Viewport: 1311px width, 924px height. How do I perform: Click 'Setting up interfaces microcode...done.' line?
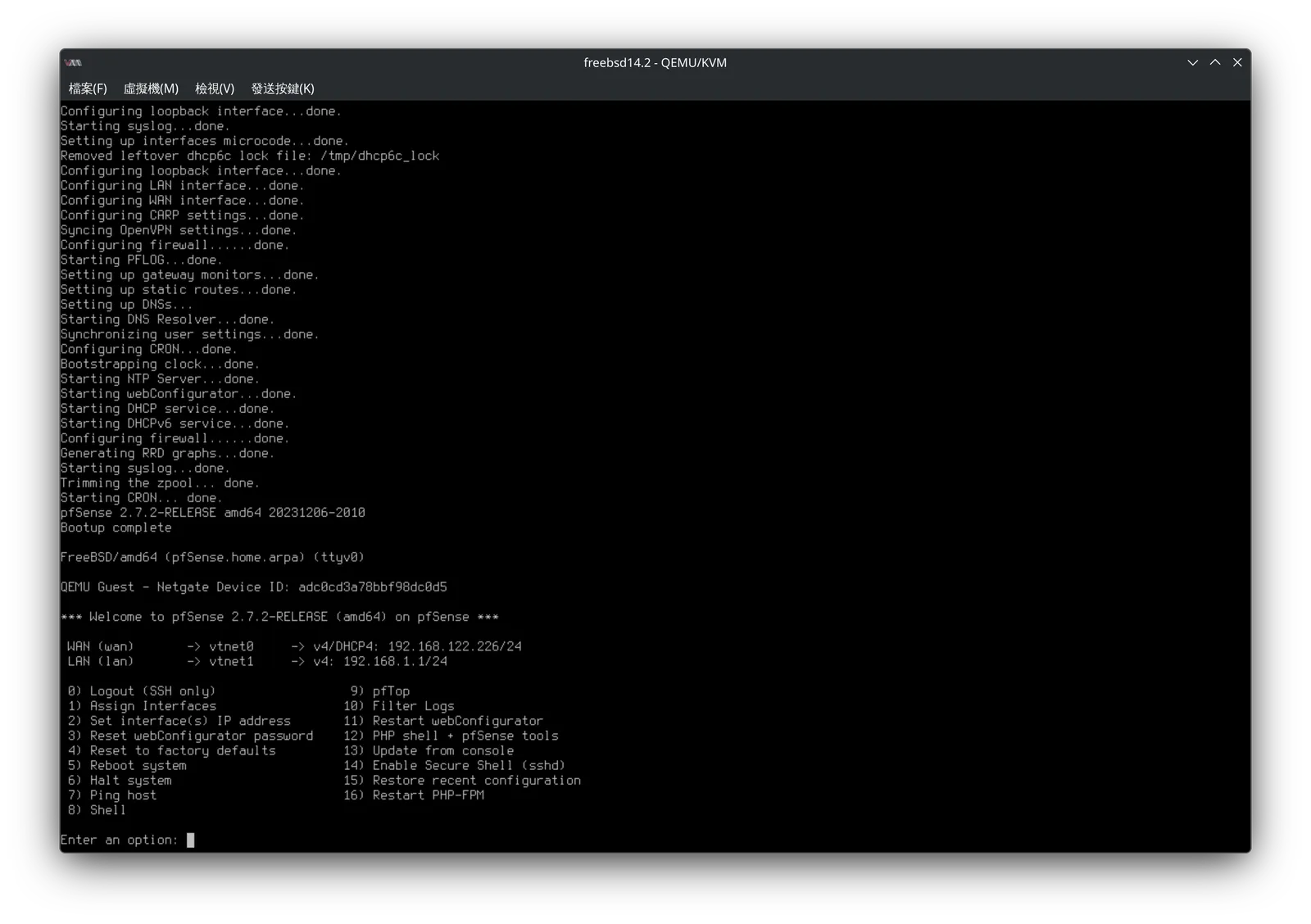coord(205,141)
